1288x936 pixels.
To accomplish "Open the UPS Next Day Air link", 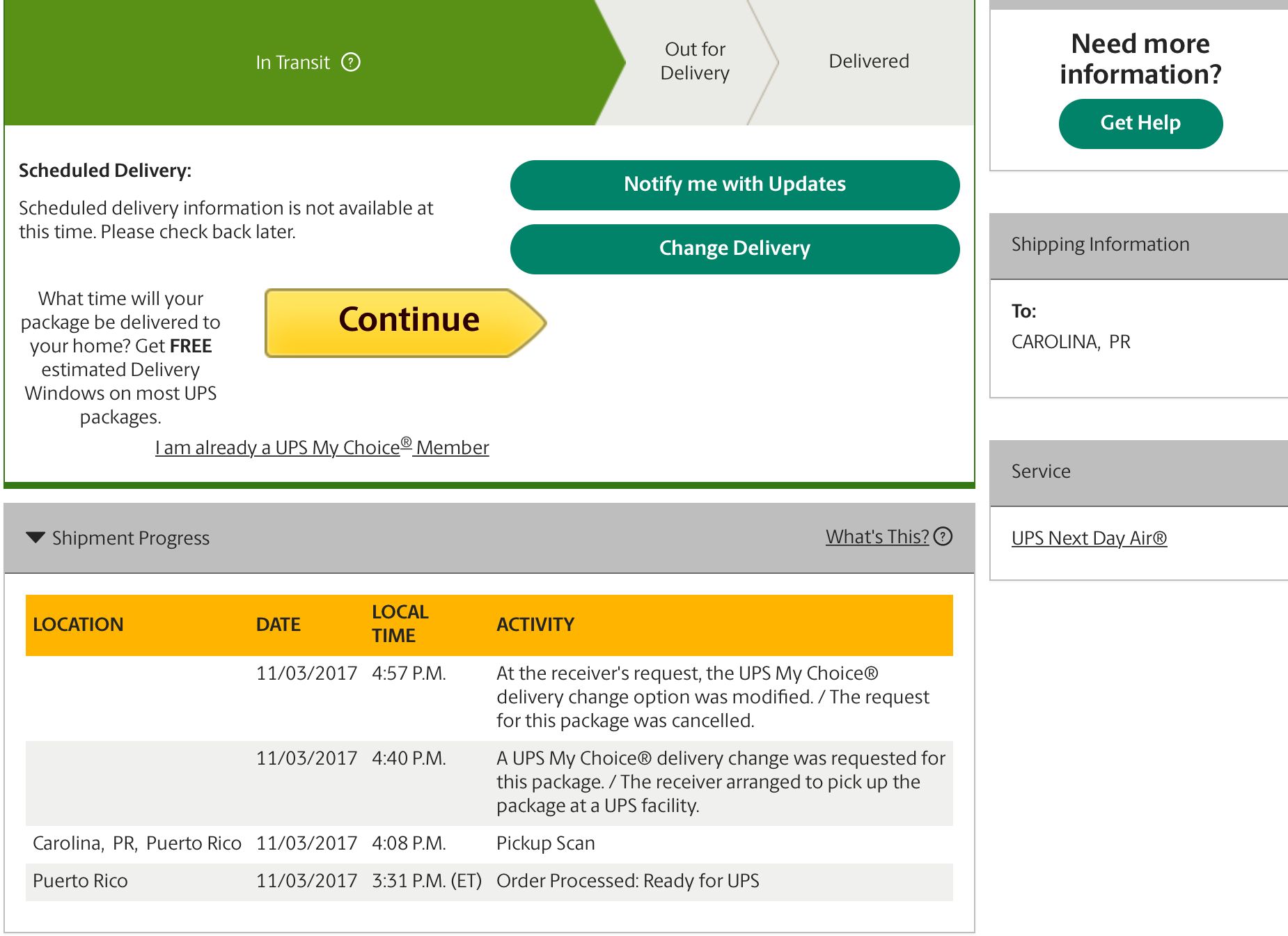I will pyautogui.click(x=1089, y=538).
